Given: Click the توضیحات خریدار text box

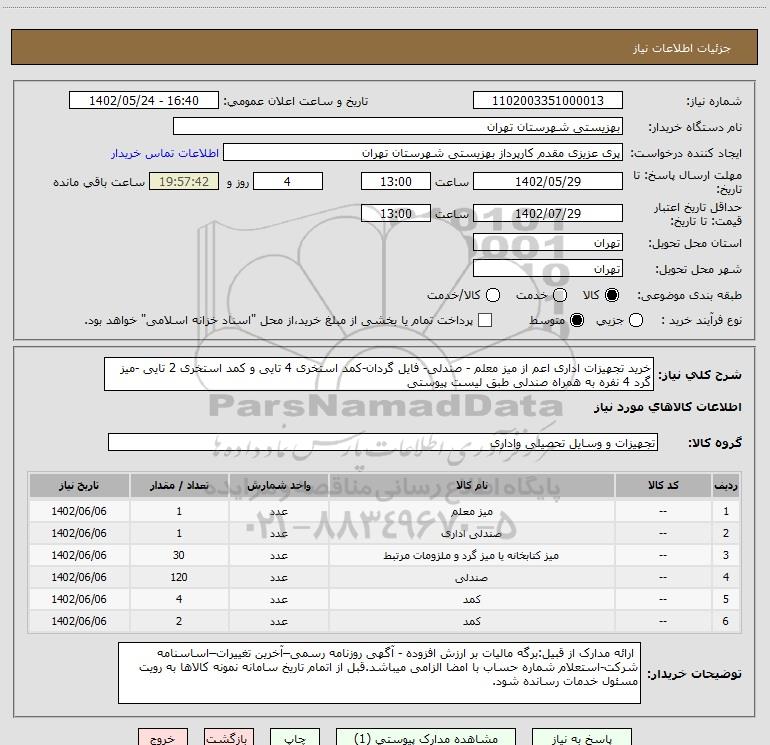Looking at the screenshot, I should click(379, 673).
